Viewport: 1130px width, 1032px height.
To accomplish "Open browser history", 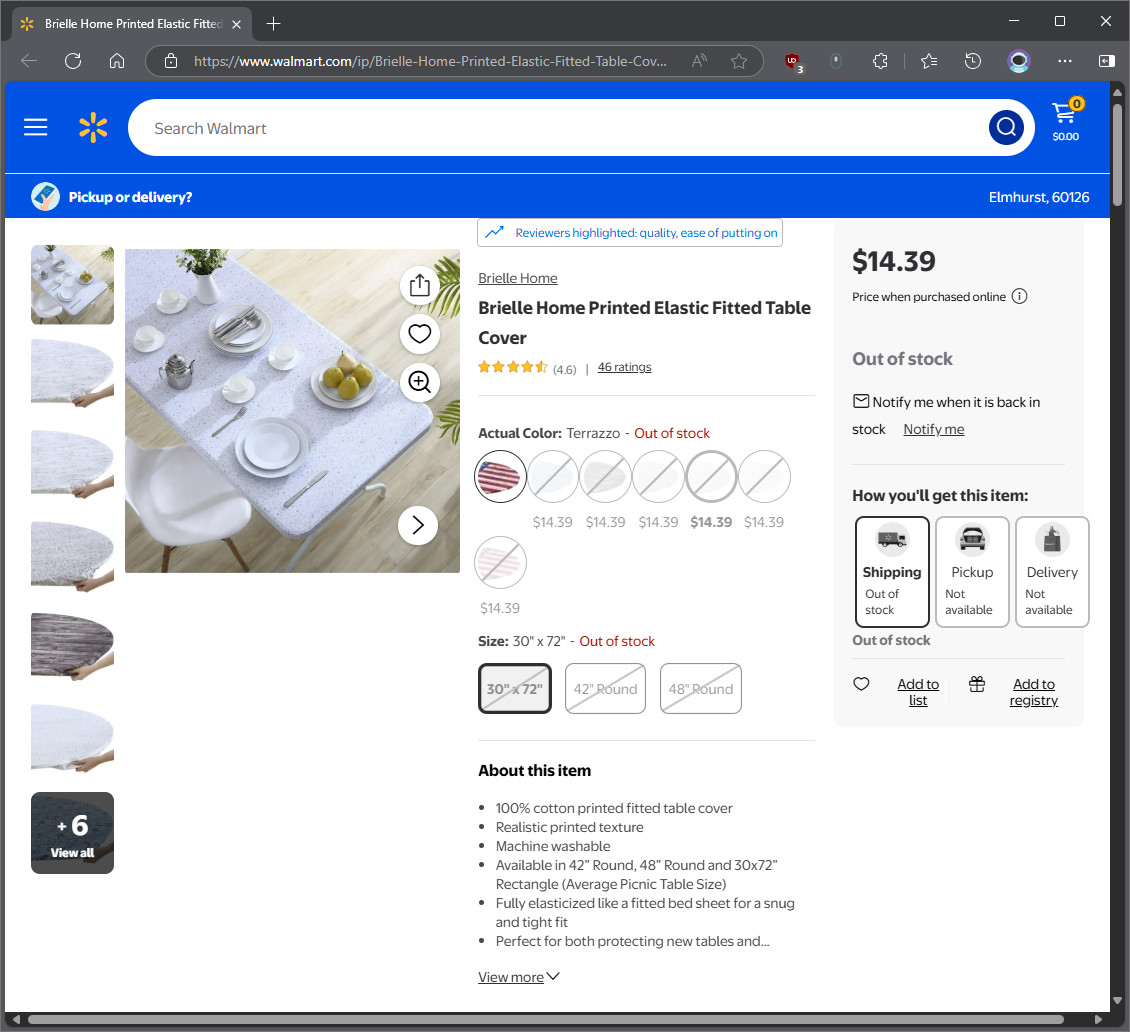I will 973,61.
